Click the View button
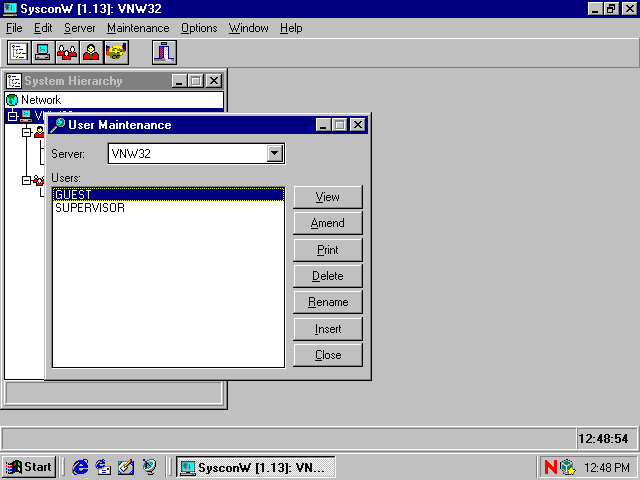This screenshot has height=480, width=640. tap(328, 197)
